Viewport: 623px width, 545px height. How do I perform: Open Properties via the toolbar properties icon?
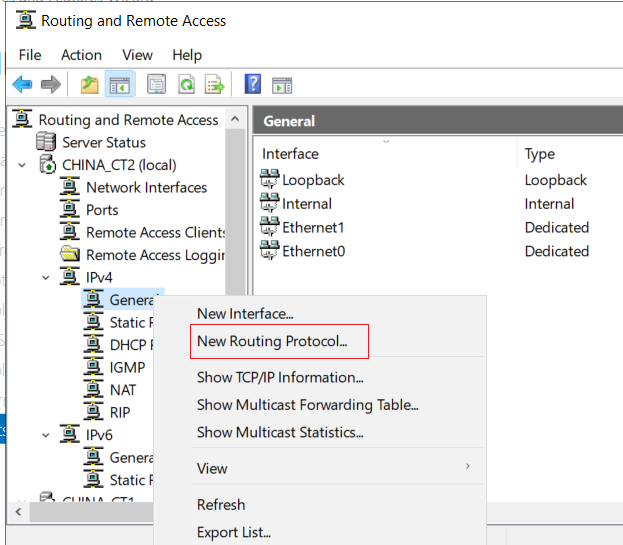point(157,85)
